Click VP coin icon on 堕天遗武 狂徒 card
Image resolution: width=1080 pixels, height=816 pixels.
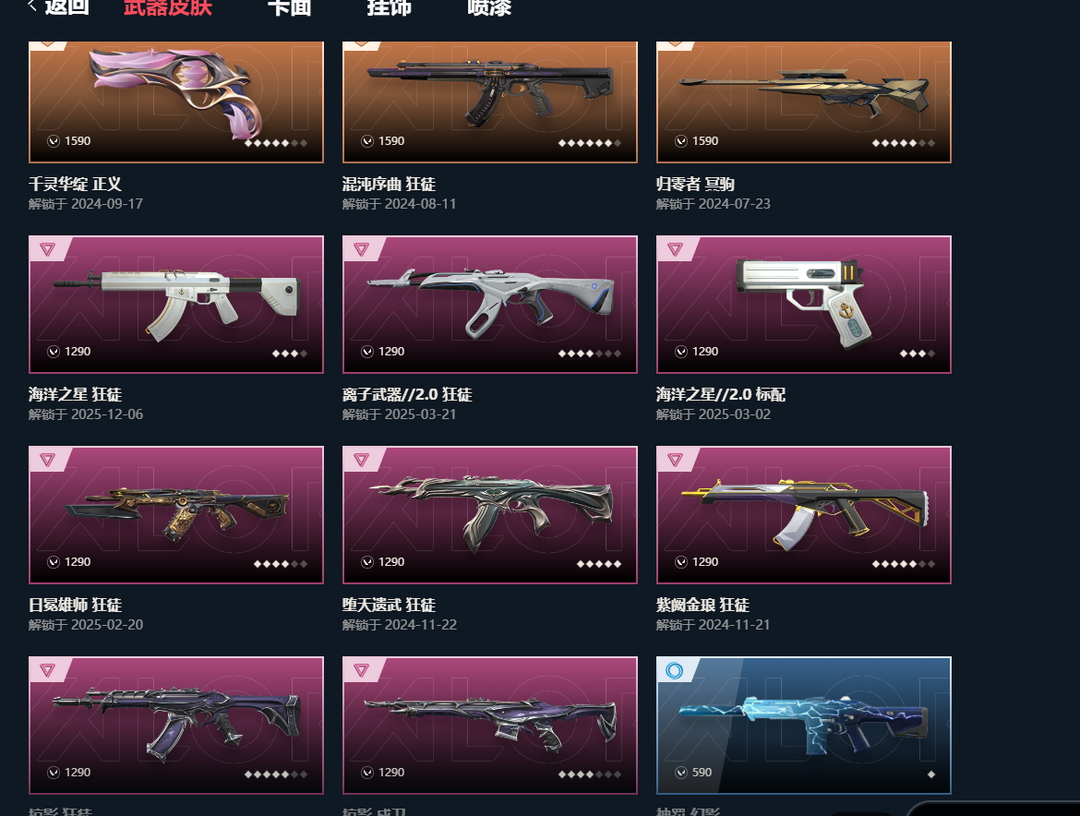tap(367, 562)
